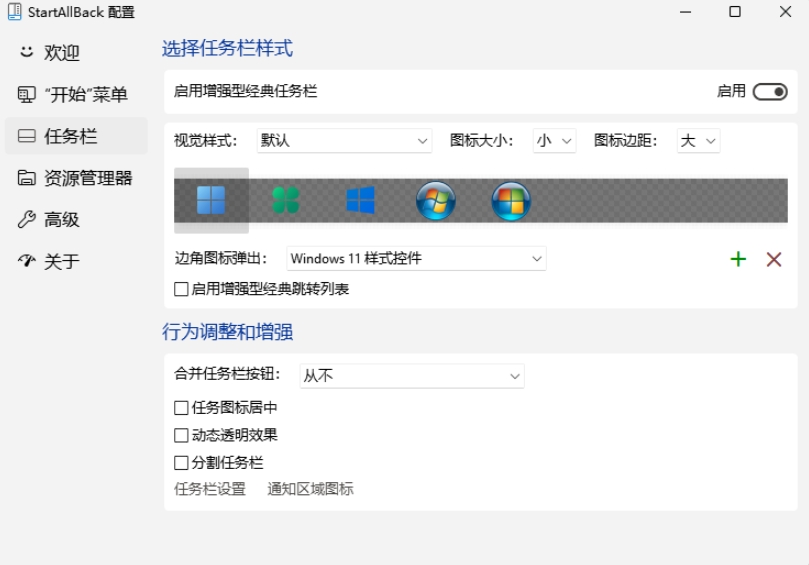
Task: Open the 任务栏设置 link
Action: (210, 489)
